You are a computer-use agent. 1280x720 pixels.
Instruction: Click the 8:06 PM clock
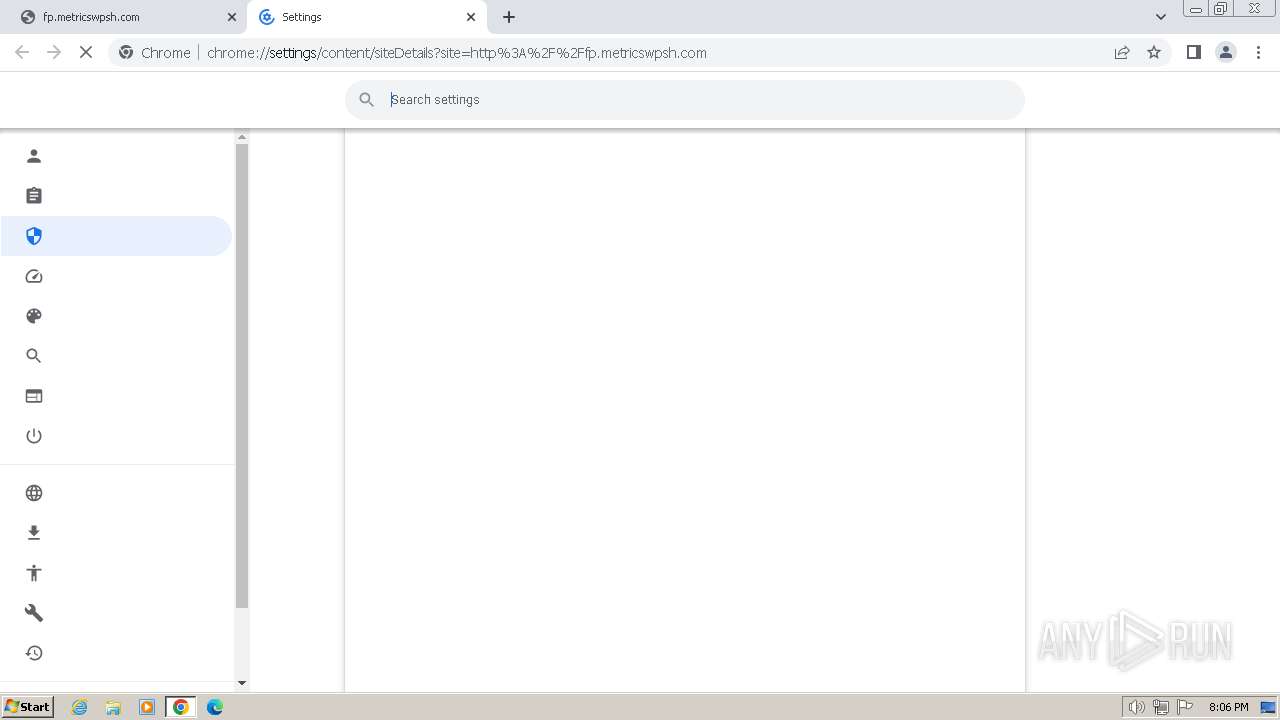click(x=1228, y=707)
